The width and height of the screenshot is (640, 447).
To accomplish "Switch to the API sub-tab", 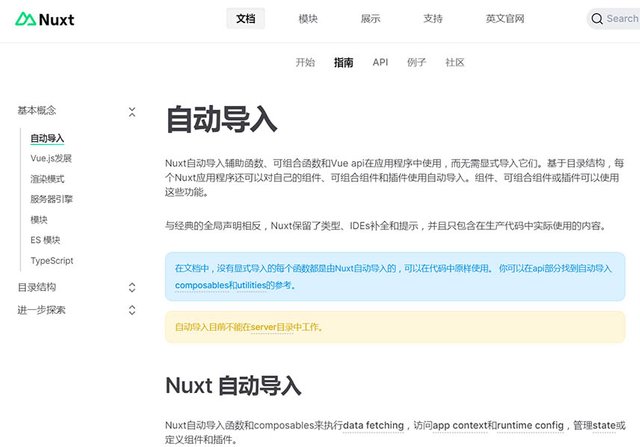I will (x=380, y=62).
